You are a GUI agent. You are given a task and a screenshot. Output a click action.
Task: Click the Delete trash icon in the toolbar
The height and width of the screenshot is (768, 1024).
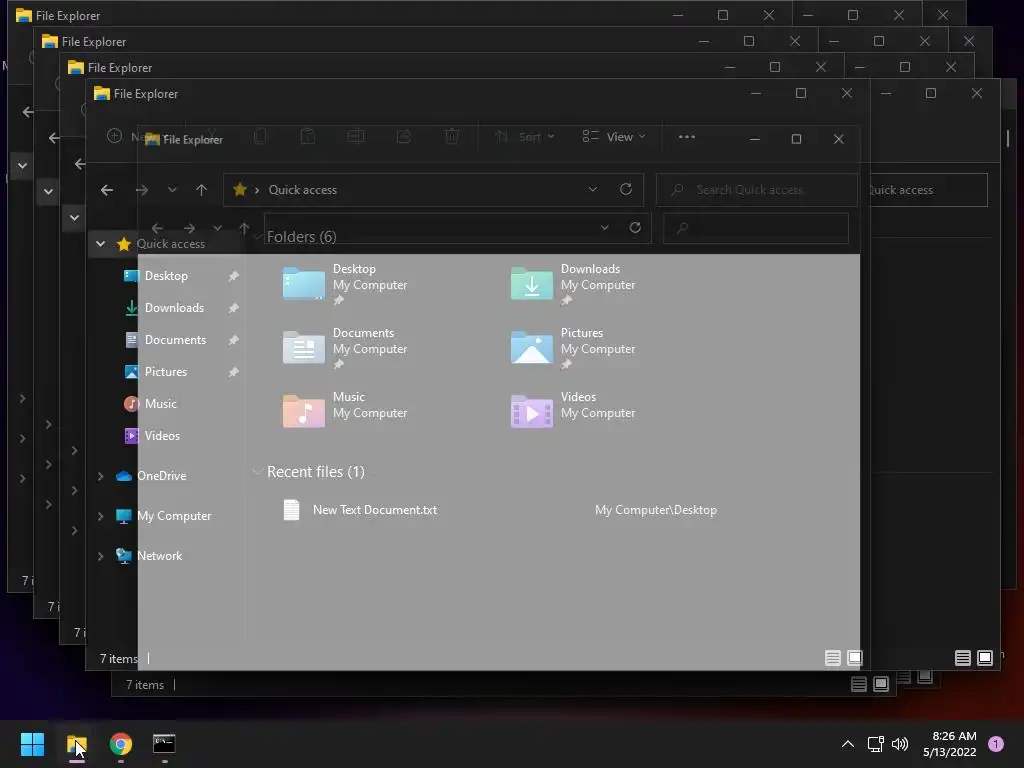452,136
